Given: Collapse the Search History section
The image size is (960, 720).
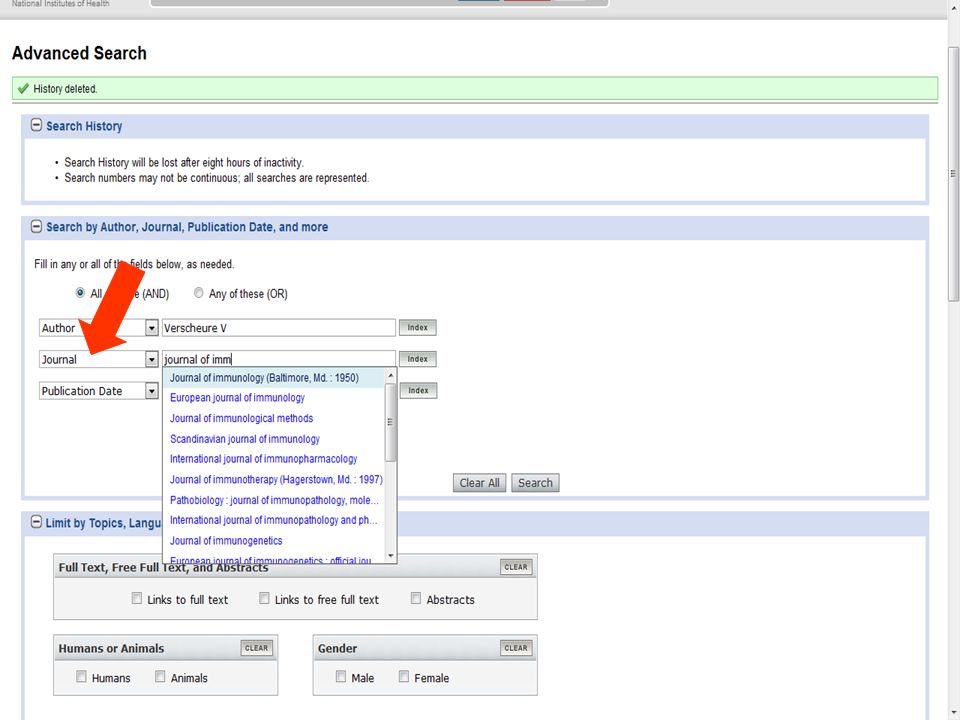Looking at the screenshot, I should 36,126.
